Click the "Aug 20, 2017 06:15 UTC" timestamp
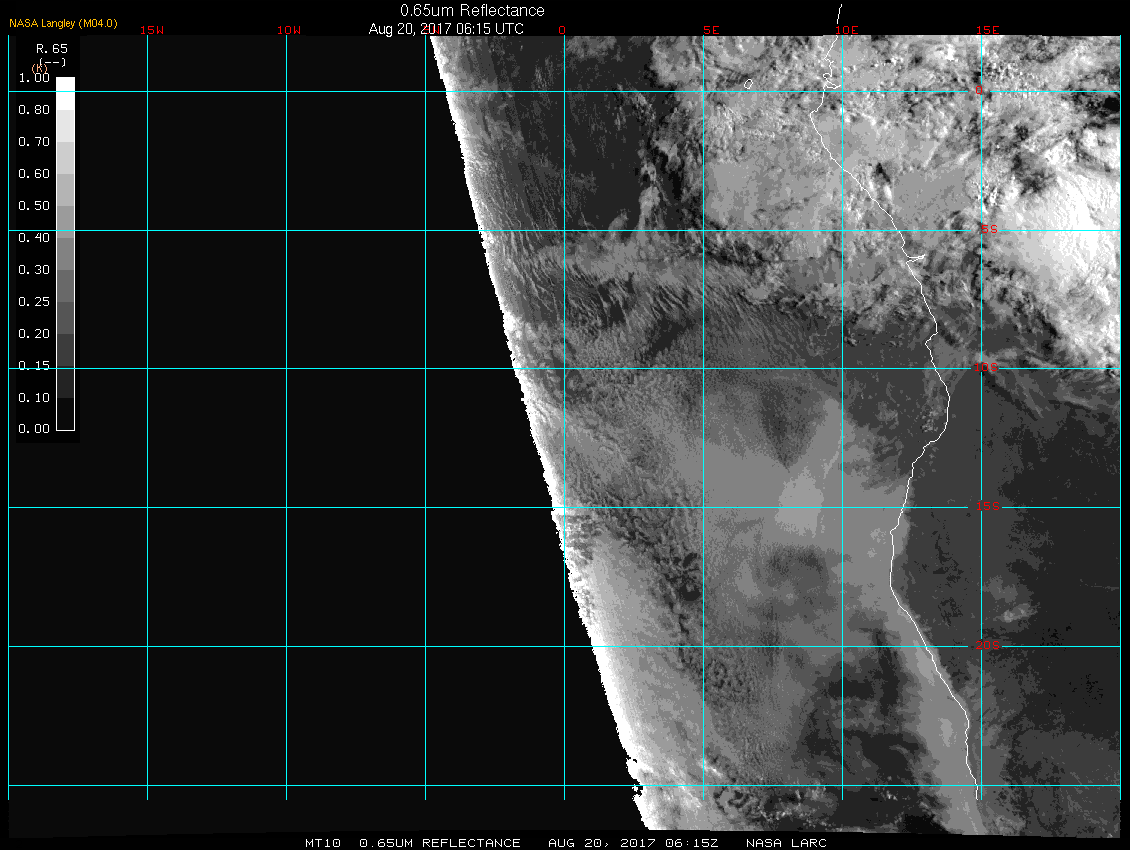1130x850 pixels. 446,29
